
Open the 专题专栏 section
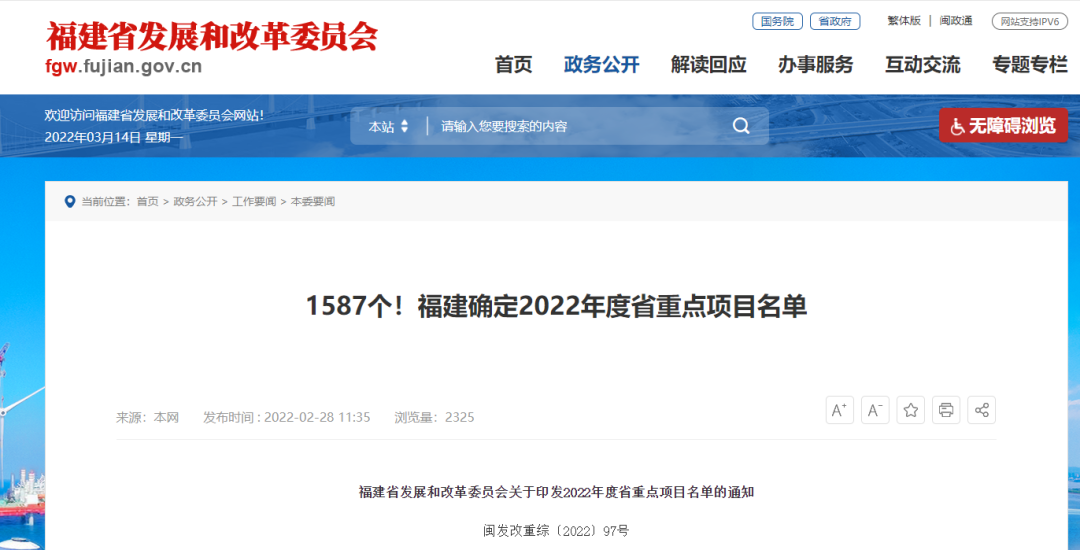(x=1029, y=65)
